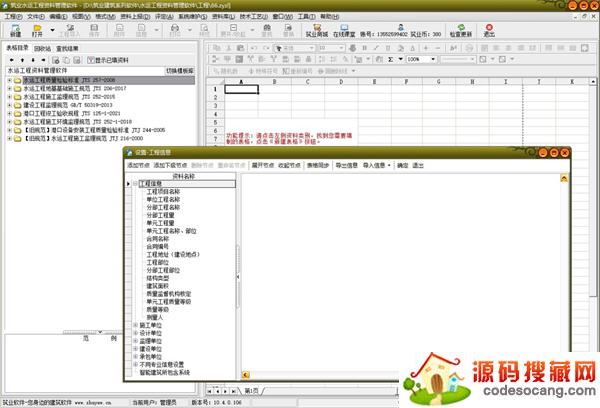Collapse the 工程信息 root node
The image size is (600, 408).
135,184
